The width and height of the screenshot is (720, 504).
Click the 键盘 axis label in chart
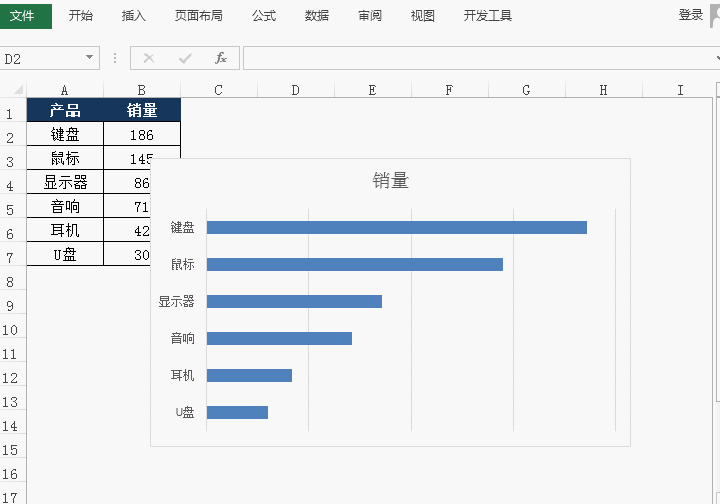click(x=182, y=228)
